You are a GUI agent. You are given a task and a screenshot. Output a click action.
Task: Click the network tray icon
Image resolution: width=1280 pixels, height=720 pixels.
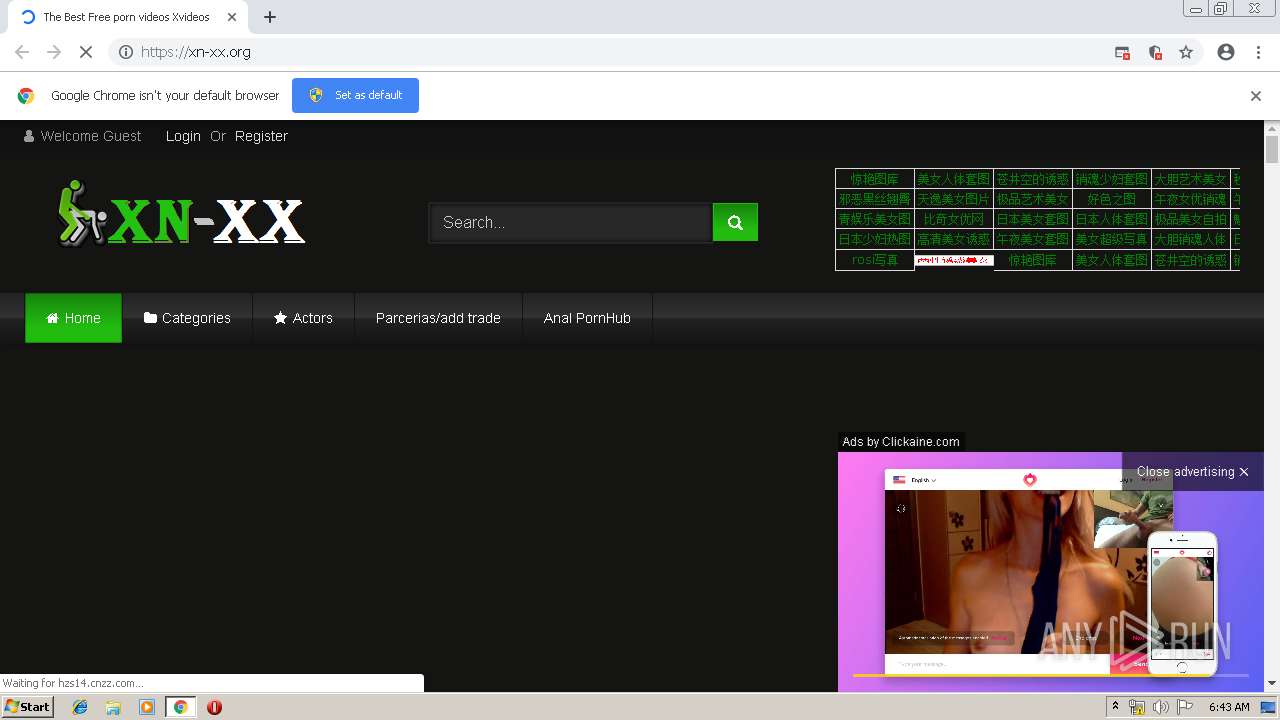(x=1137, y=707)
